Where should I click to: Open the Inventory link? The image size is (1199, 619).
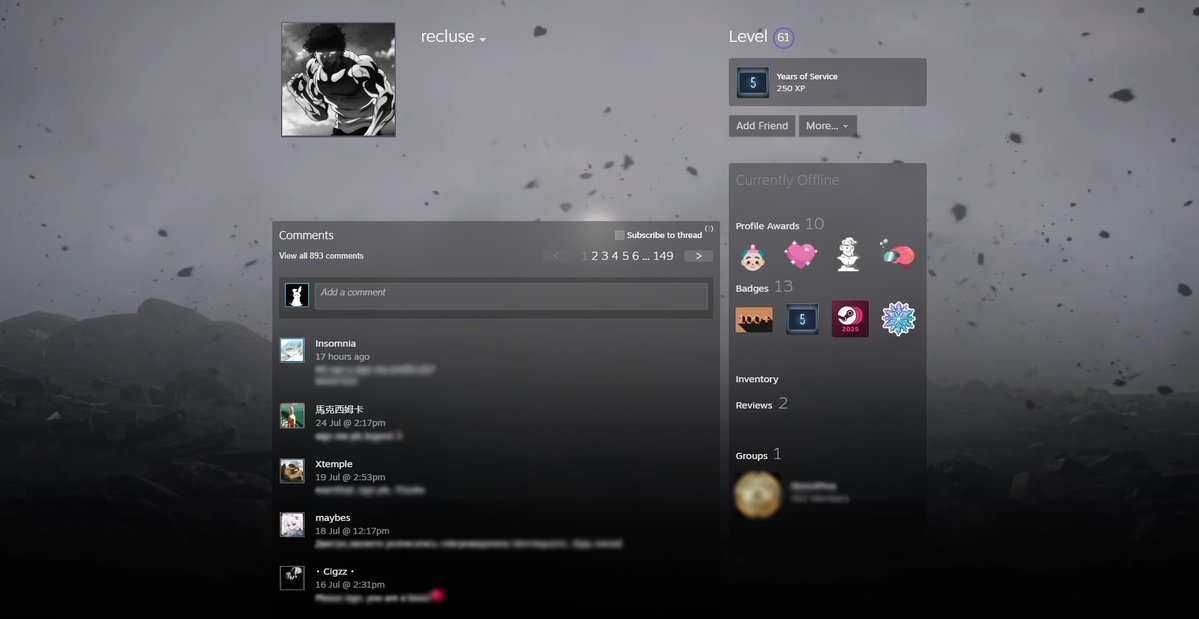pos(757,379)
